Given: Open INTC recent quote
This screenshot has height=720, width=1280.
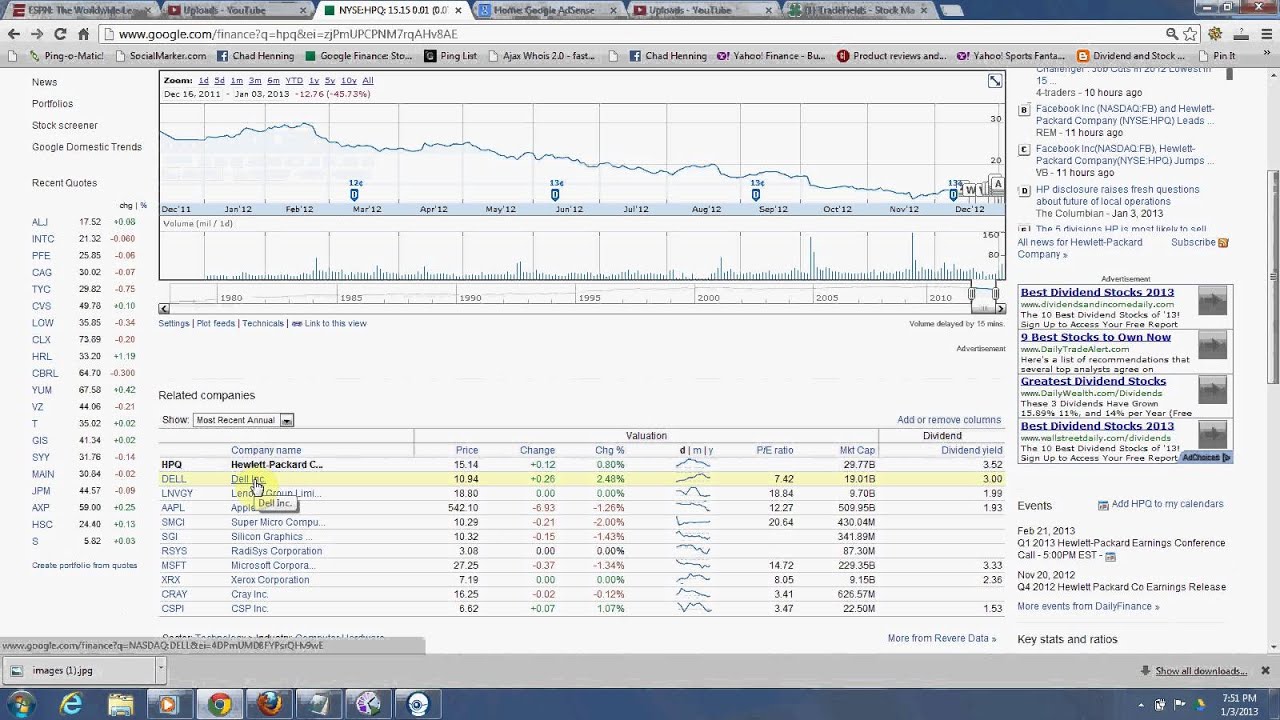Looking at the screenshot, I should point(43,239).
